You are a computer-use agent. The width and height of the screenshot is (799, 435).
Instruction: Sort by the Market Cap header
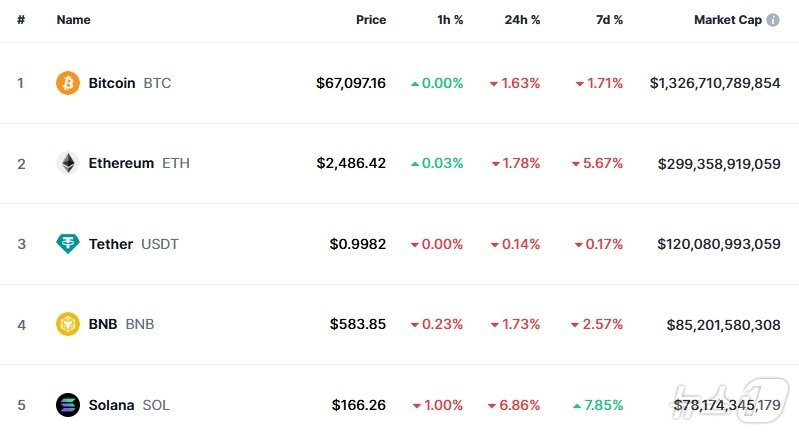(728, 20)
